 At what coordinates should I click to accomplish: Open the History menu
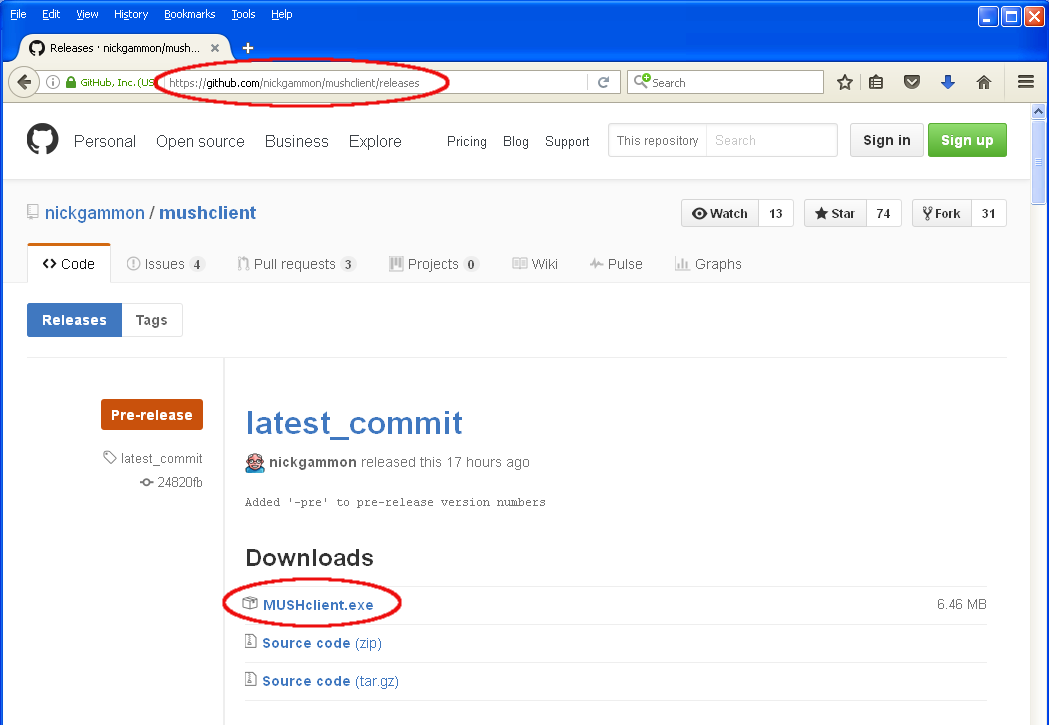pyautogui.click(x=131, y=14)
